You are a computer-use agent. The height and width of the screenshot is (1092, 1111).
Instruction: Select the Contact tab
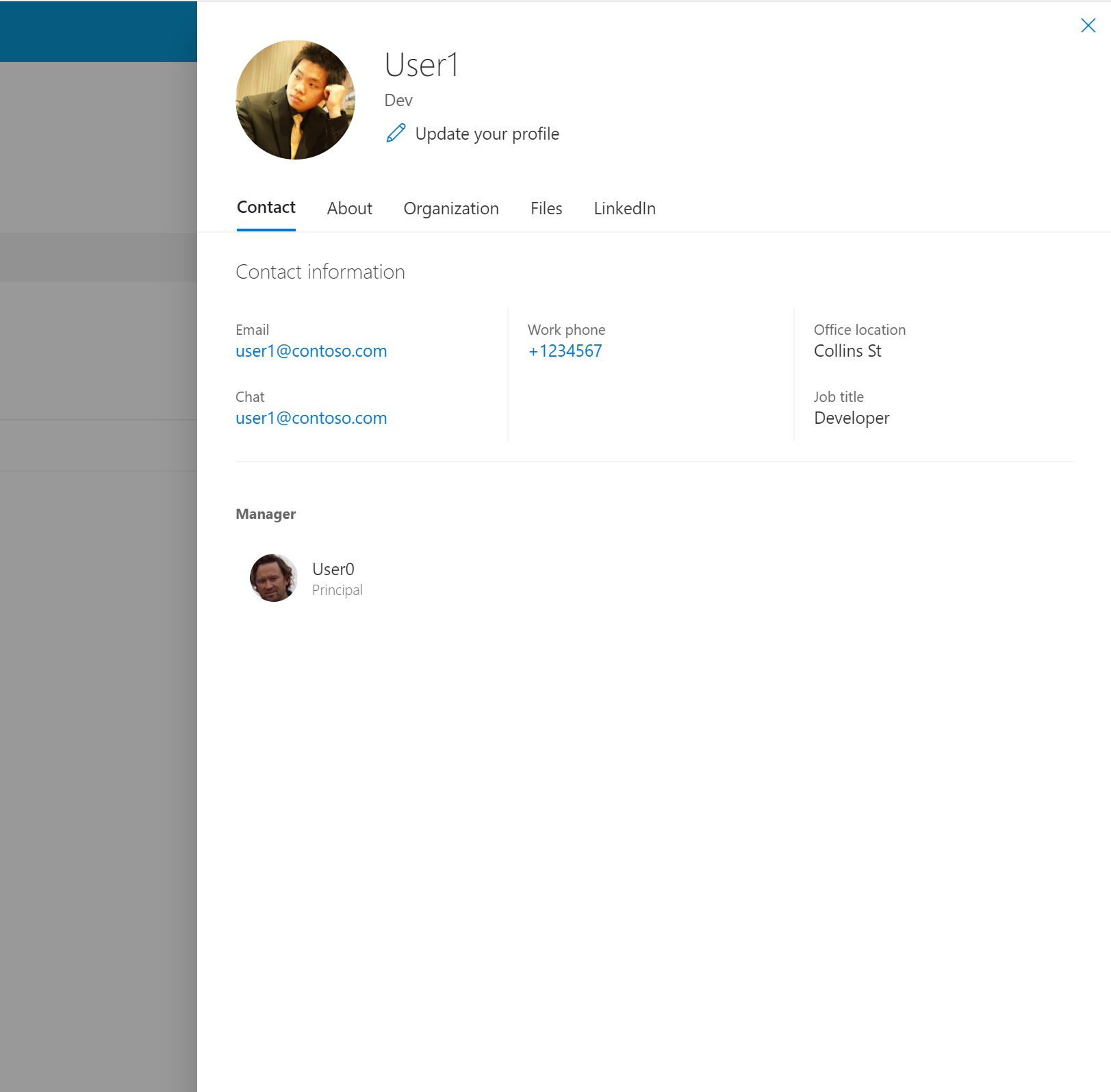266,207
